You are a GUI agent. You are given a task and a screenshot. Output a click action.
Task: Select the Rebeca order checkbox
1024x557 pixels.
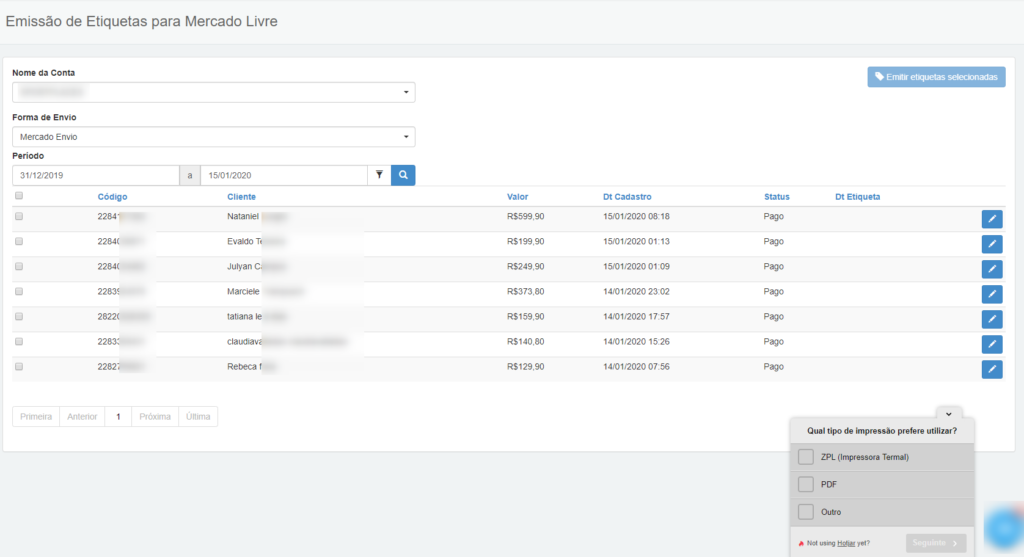[x=19, y=366]
